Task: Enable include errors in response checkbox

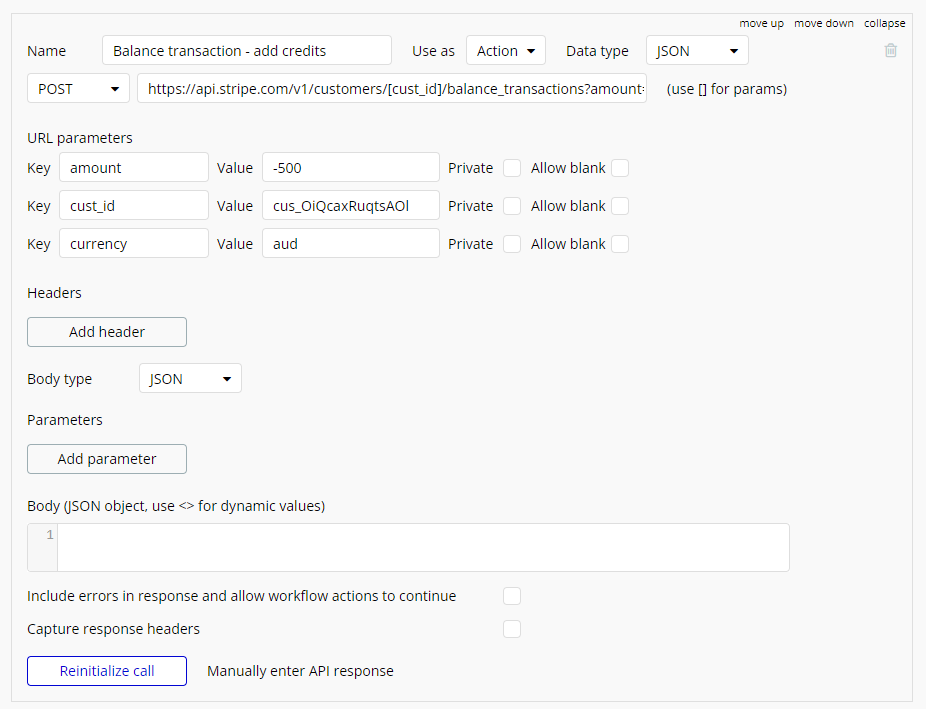Action: tap(512, 596)
